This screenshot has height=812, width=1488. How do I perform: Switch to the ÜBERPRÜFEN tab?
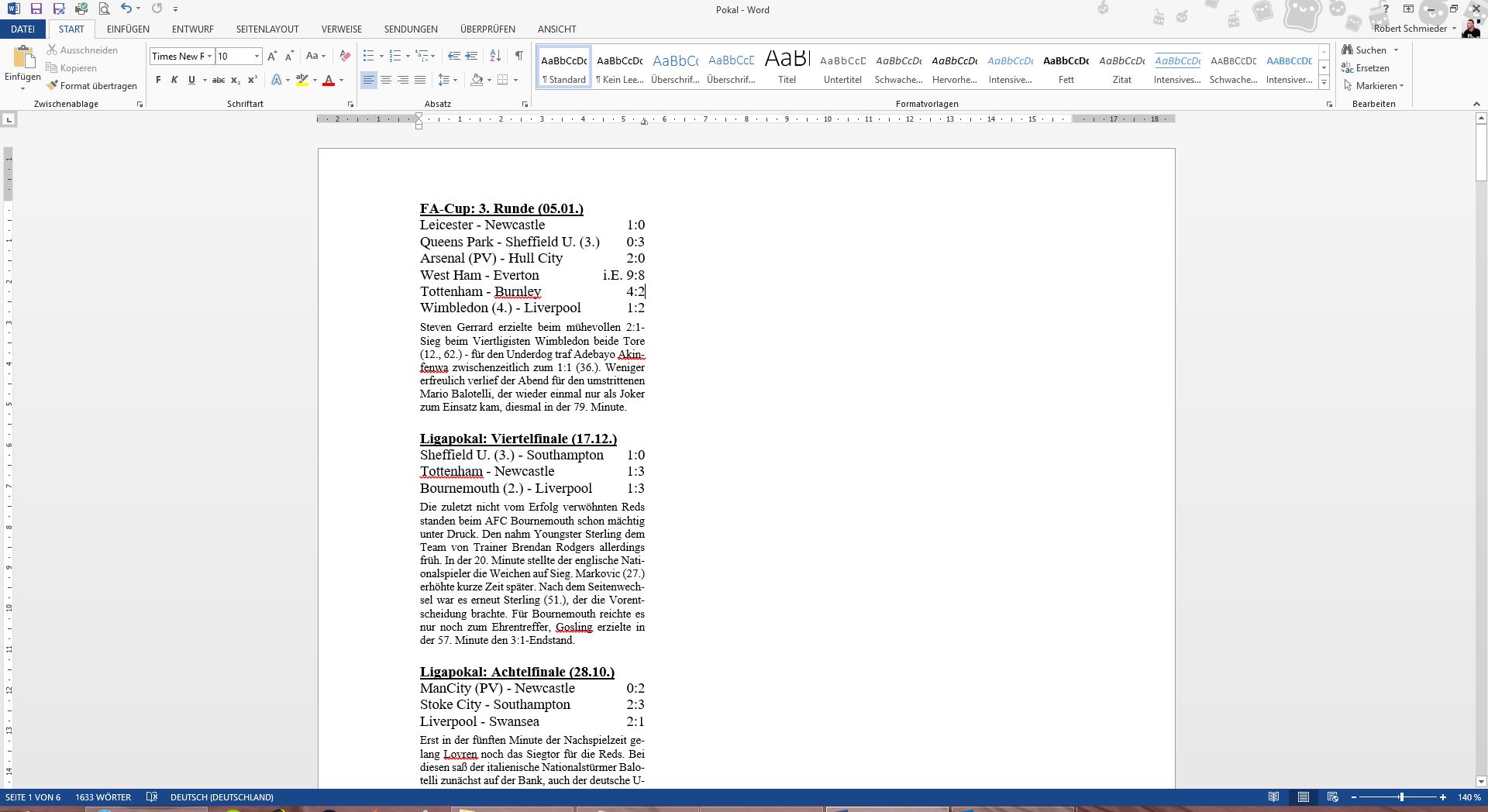(487, 29)
